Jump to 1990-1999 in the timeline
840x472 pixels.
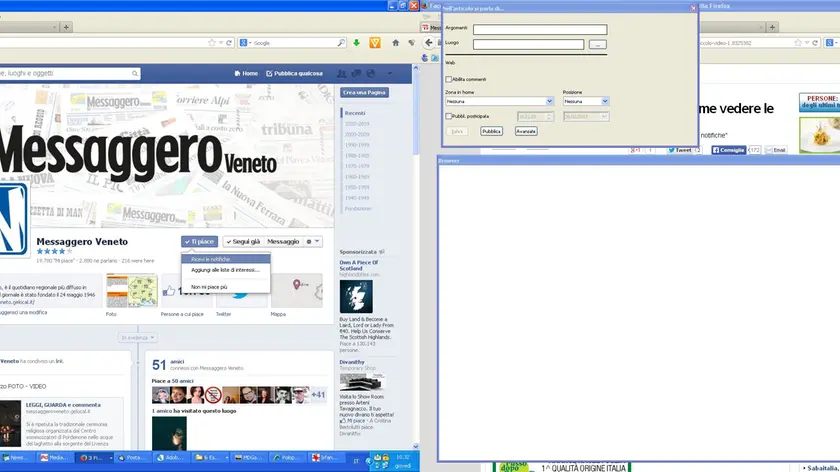357,145
